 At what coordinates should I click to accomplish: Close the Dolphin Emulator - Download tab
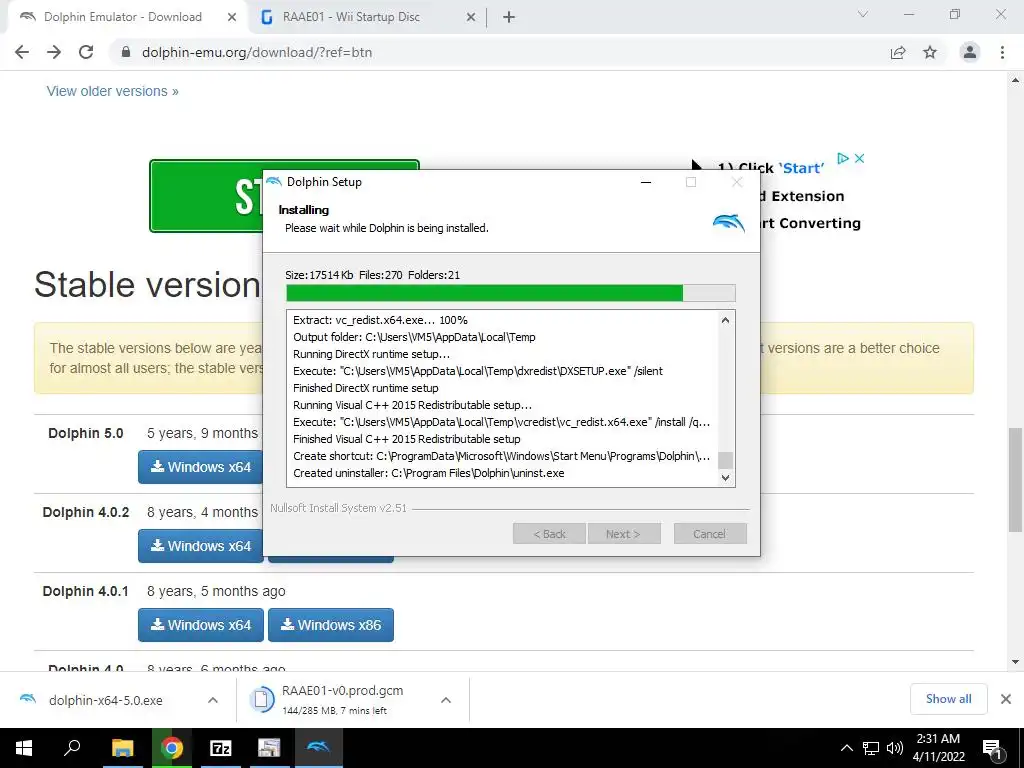[232, 17]
